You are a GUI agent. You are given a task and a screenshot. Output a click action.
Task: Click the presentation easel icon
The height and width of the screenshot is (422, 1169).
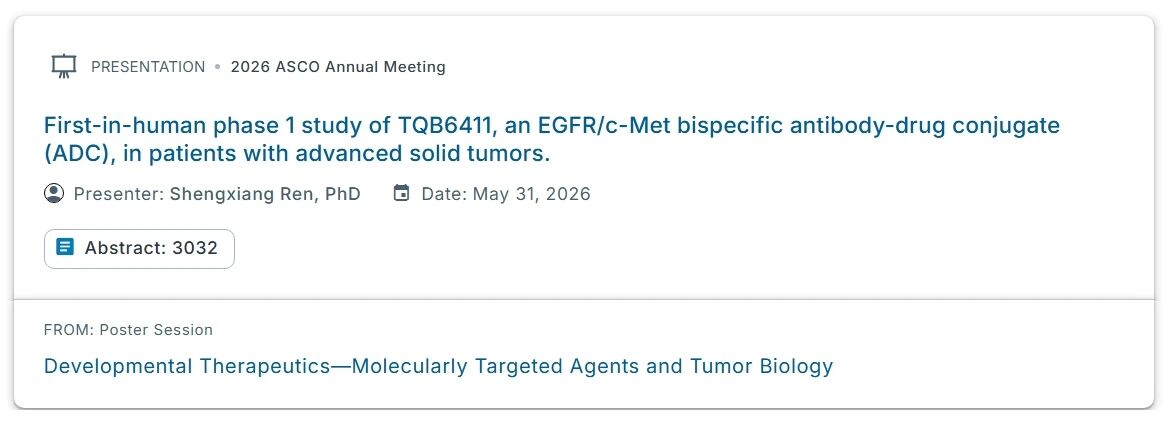(63, 67)
